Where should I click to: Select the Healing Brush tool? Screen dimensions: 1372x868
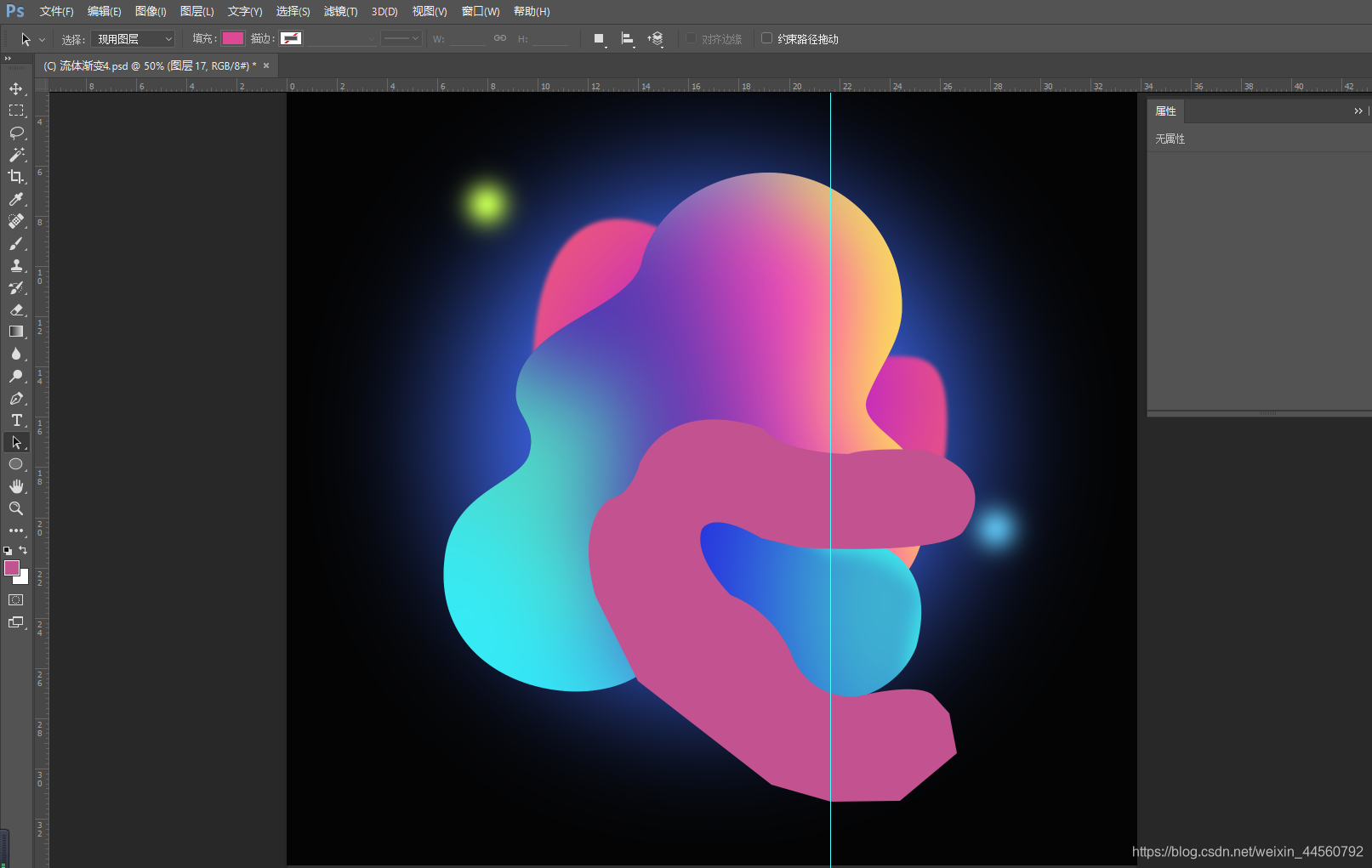click(x=16, y=221)
